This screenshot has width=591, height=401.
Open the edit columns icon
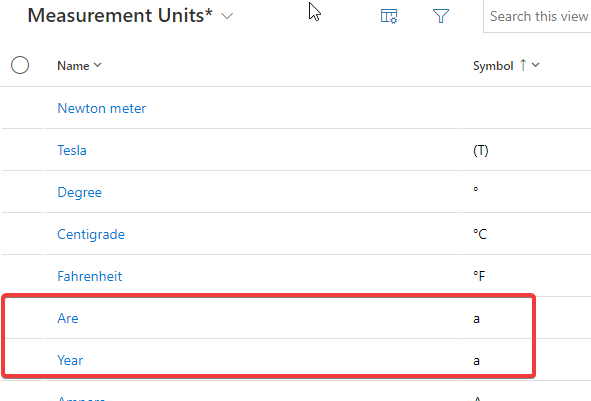pyautogui.click(x=389, y=16)
